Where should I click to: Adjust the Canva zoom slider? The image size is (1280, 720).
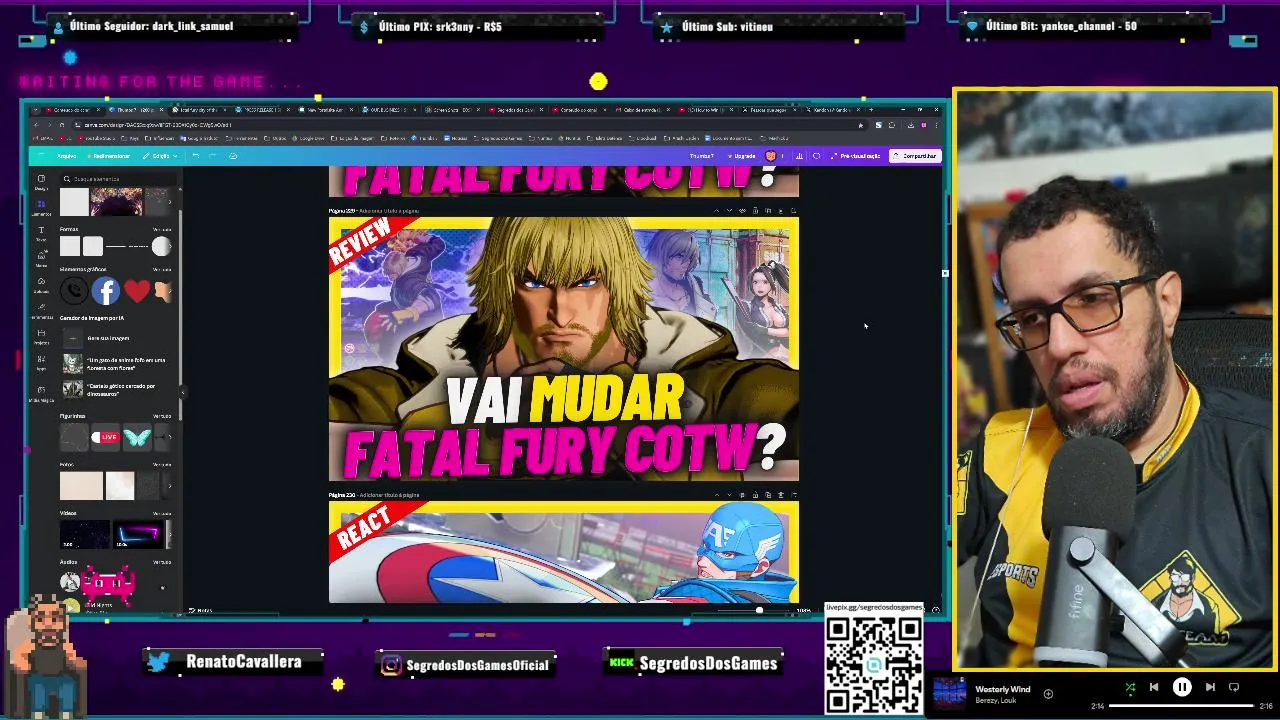tap(759, 610)
